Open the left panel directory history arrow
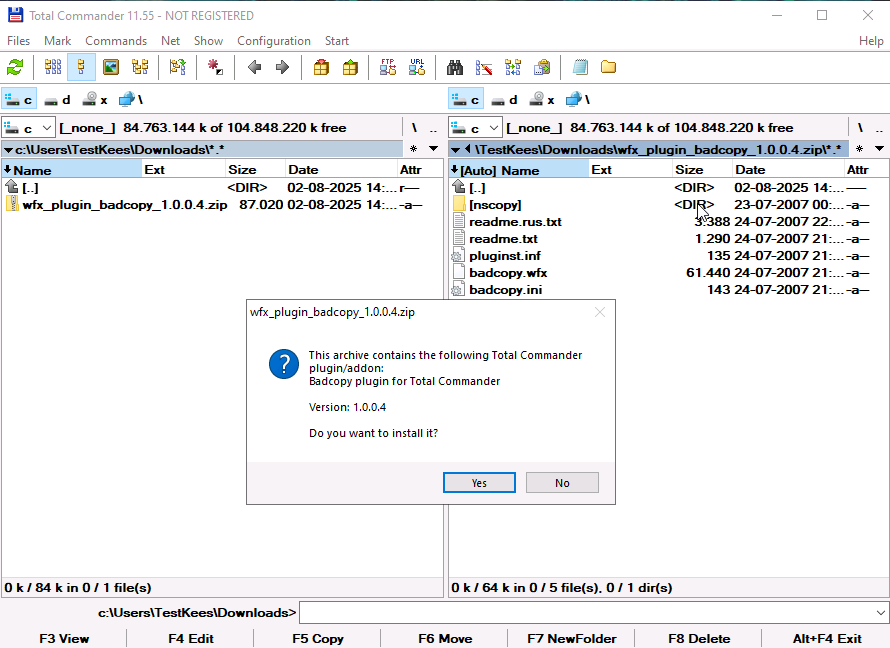 pyautogui.click(x=434, y=149)
